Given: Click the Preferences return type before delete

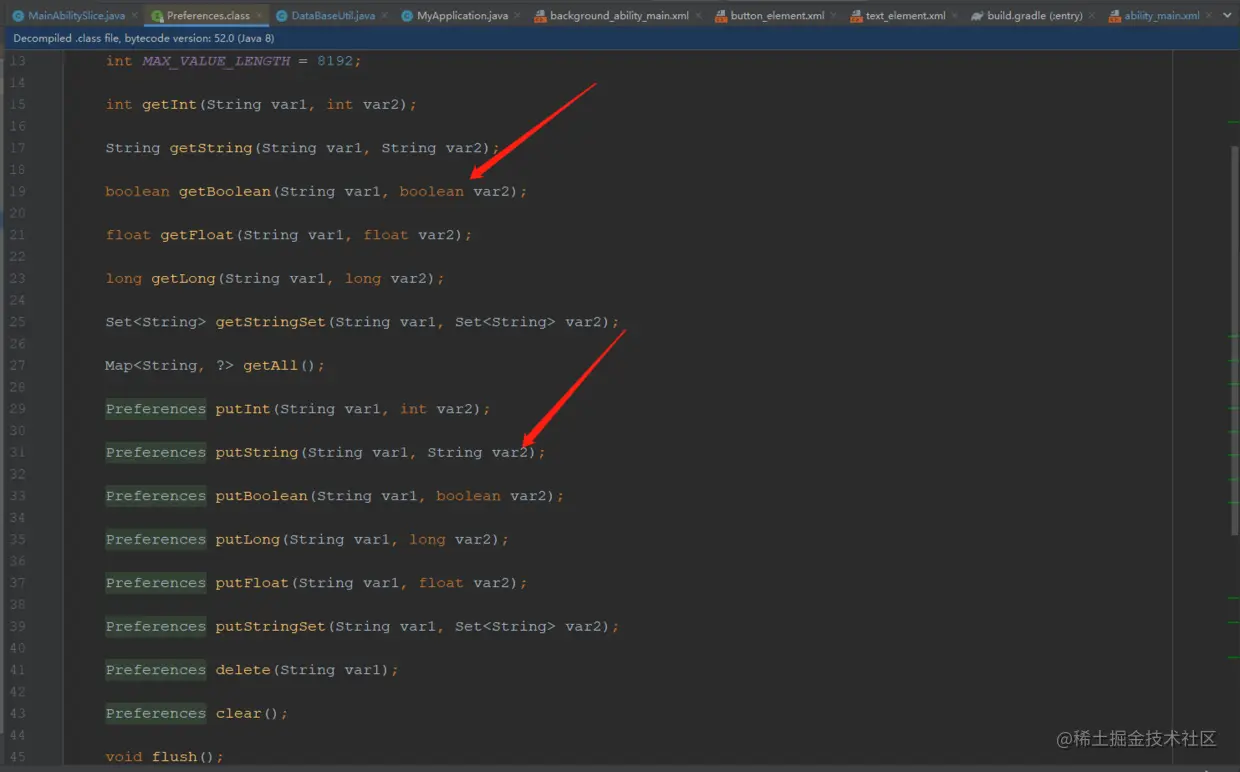Looking at the screenshot, I should point(155,670).
